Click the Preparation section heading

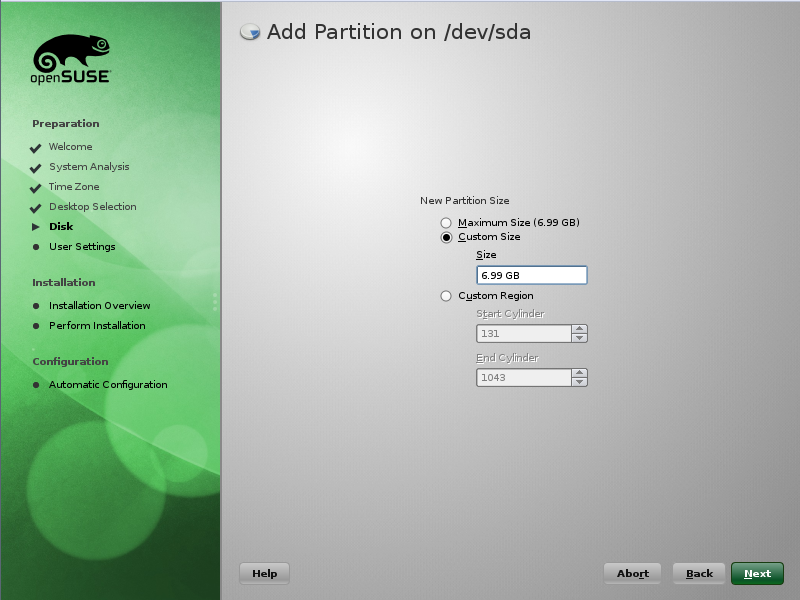coord(66,124)
